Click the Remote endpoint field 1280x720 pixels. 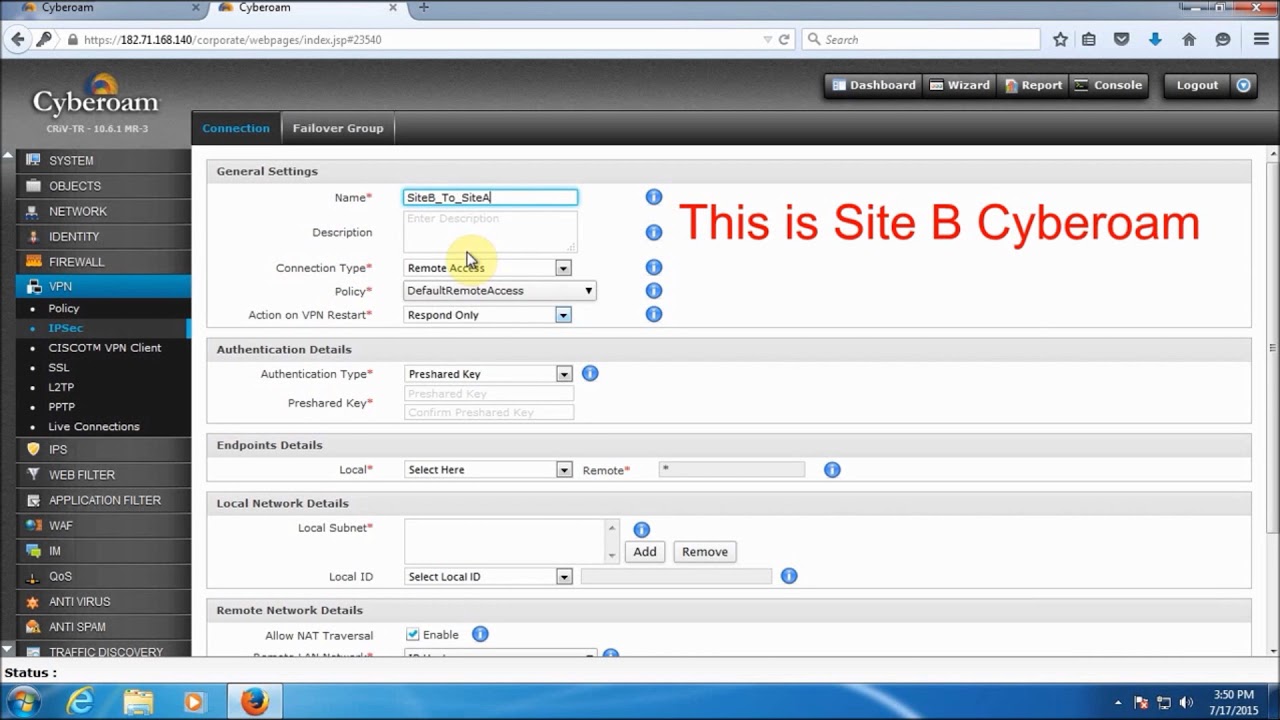click(x=731, y=469)
